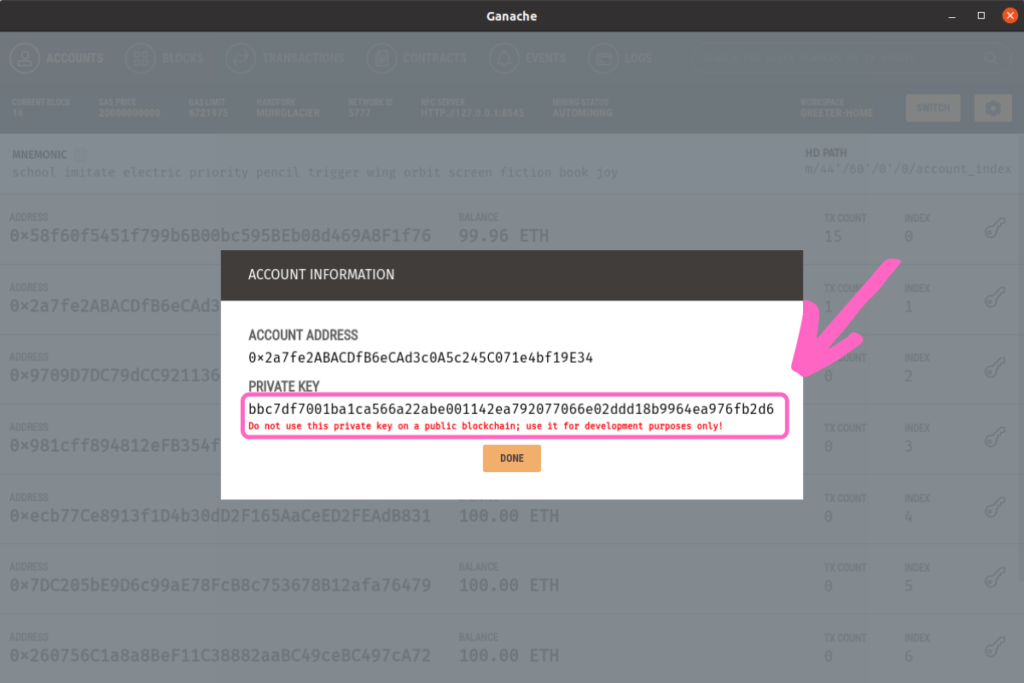This screenshot has width=1024, height=683.
Task: Click the 99.96 ETH balance
Action: point(504,236)
